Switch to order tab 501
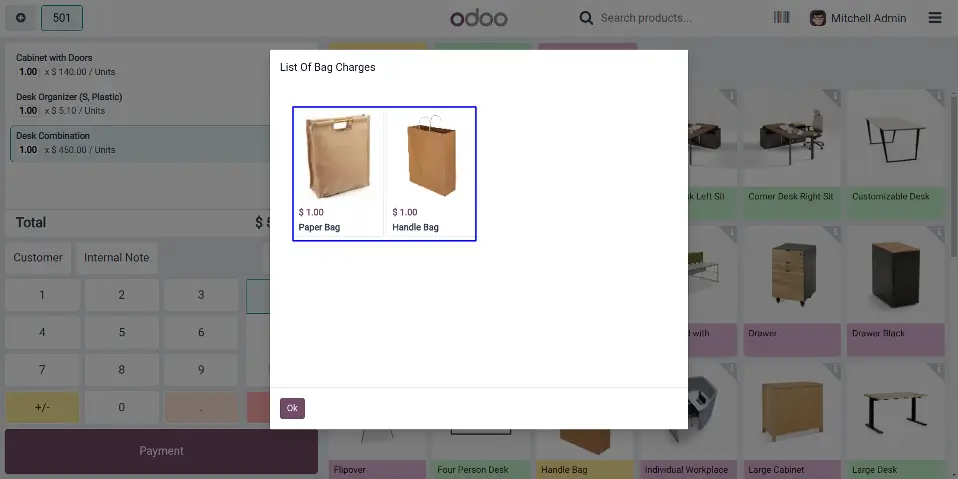The image size is (958, 479). click(x=62, y=18)
